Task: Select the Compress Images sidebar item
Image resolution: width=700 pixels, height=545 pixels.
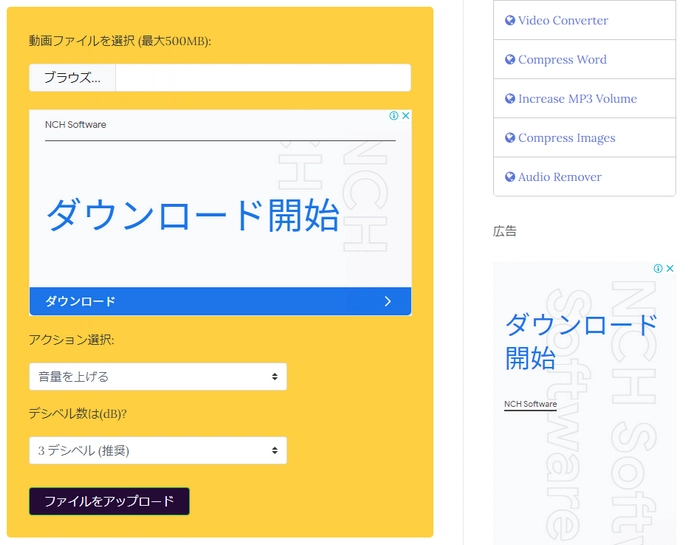Action: click(x=566, y=138)
